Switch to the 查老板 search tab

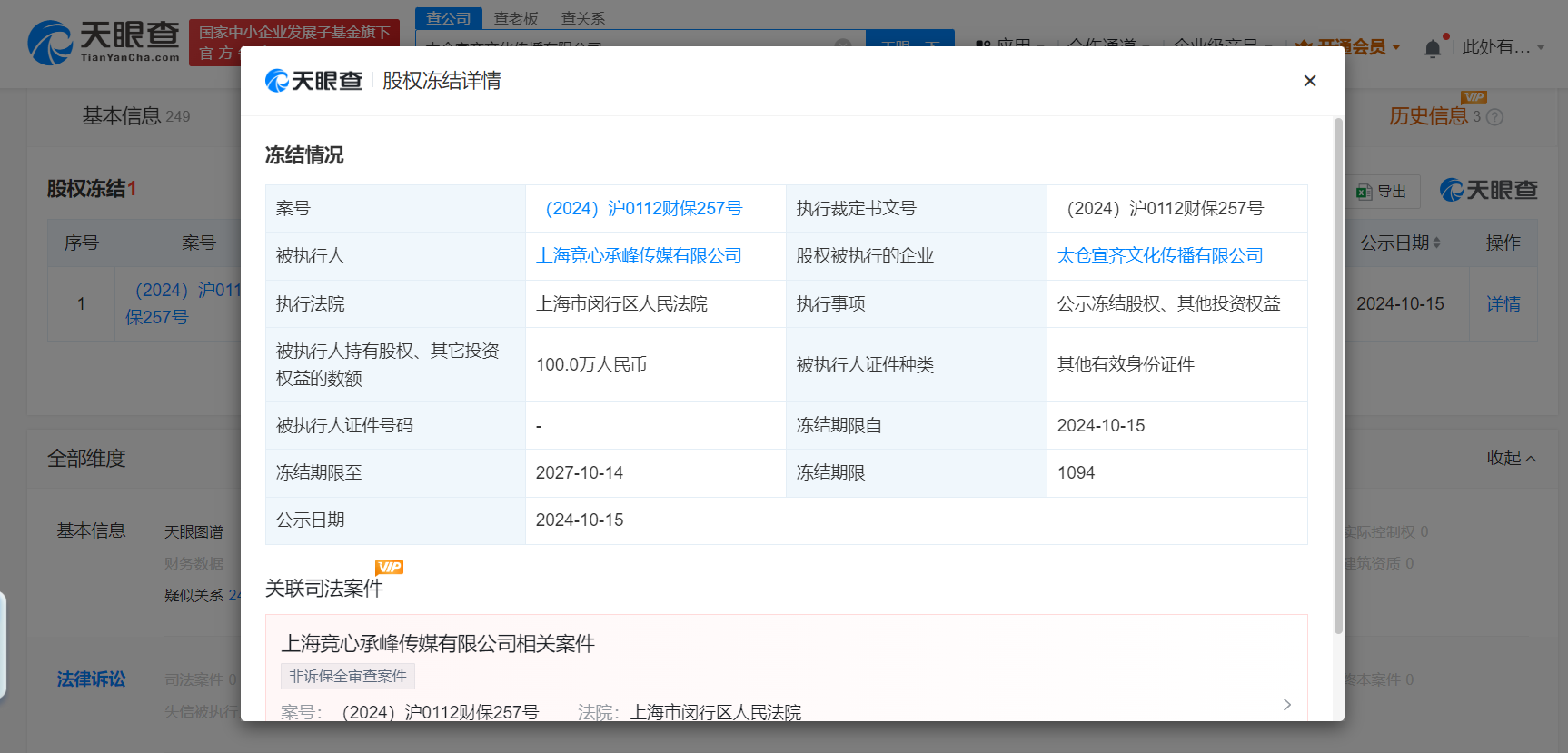(516, 18)
